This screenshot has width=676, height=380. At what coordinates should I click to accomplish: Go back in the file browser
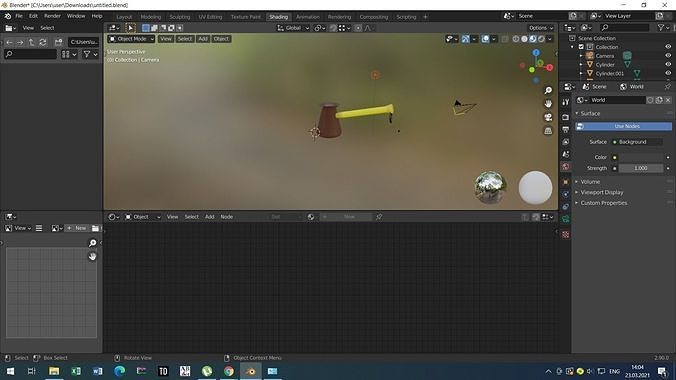(9, 42)
